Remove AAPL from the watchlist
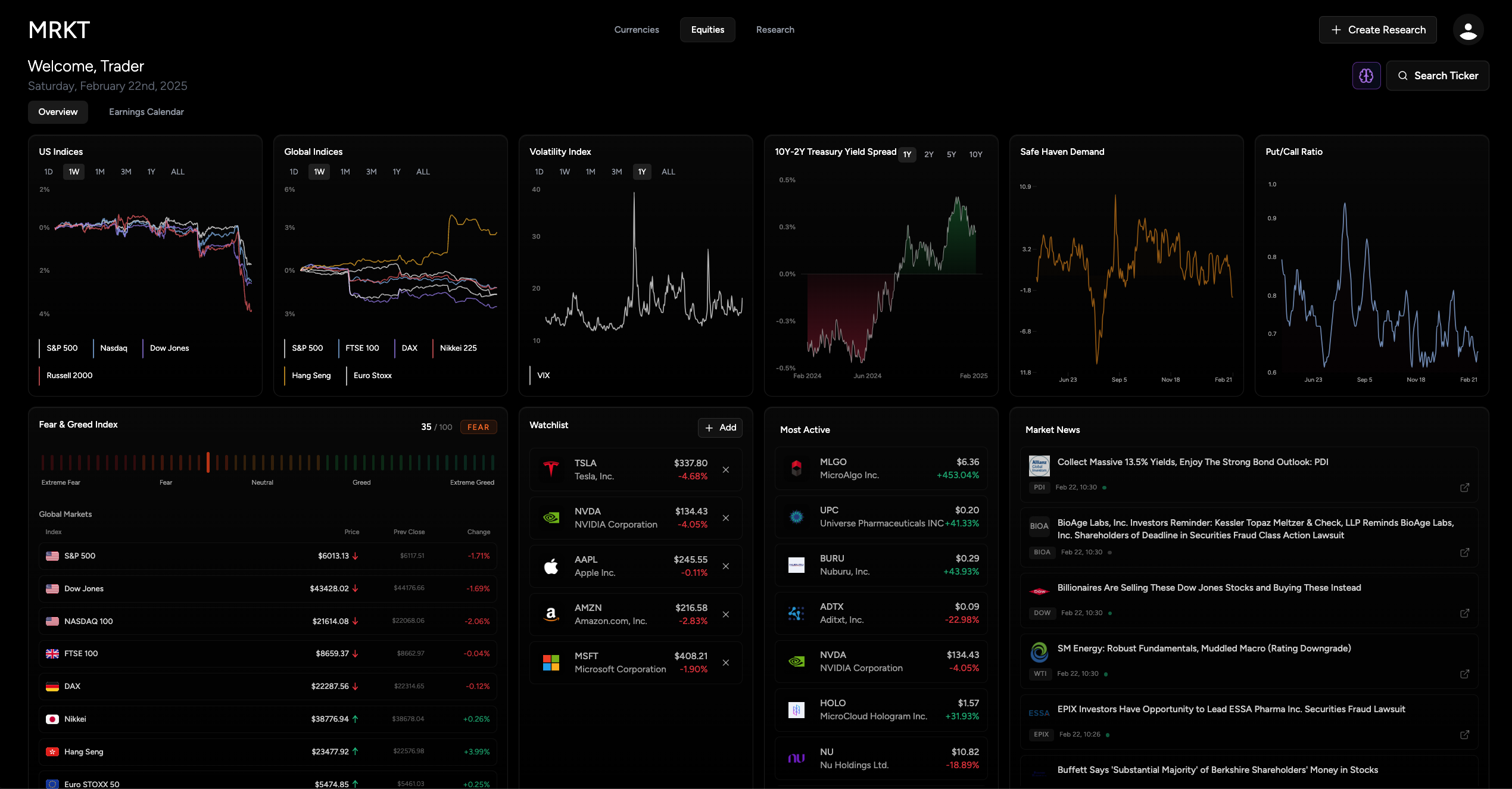This screenshot has width=1512, height=789. point(725,566)
